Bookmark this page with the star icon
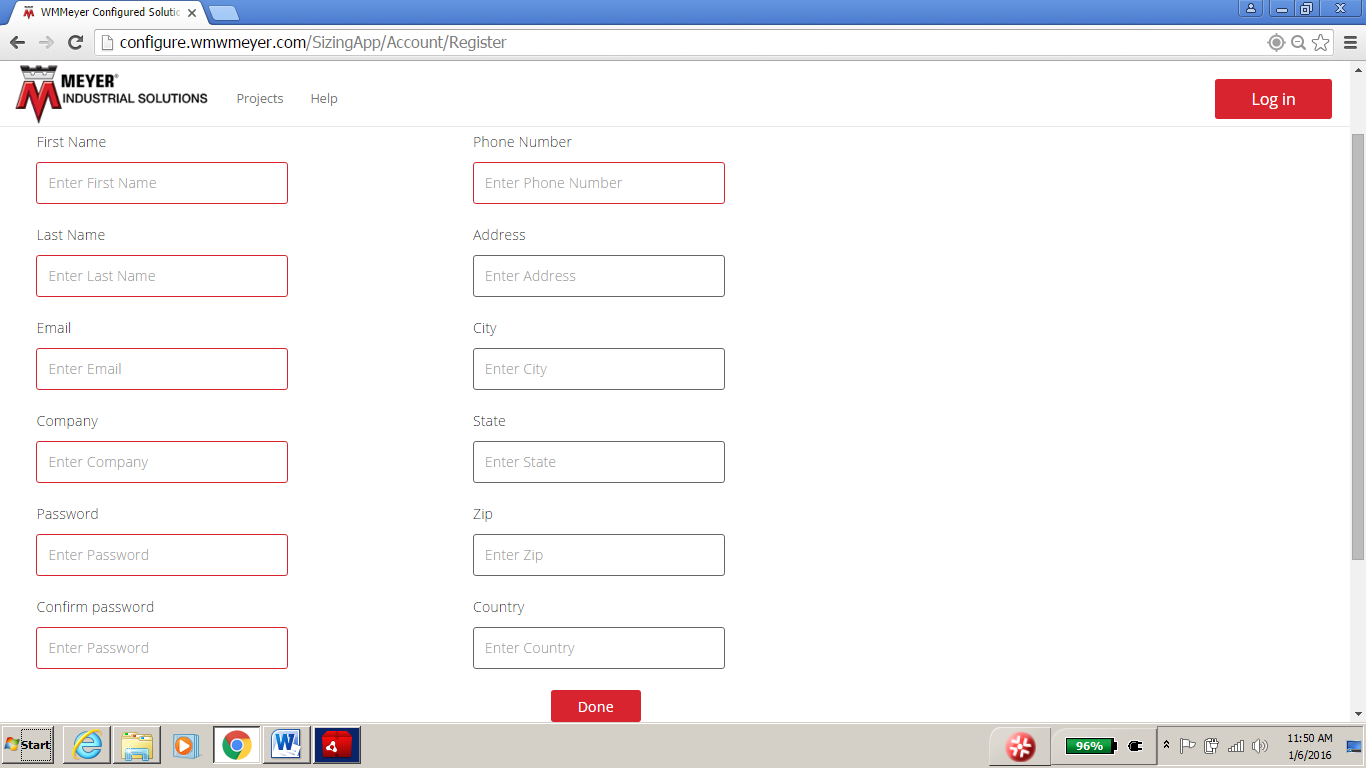 tap(1320, 42)
